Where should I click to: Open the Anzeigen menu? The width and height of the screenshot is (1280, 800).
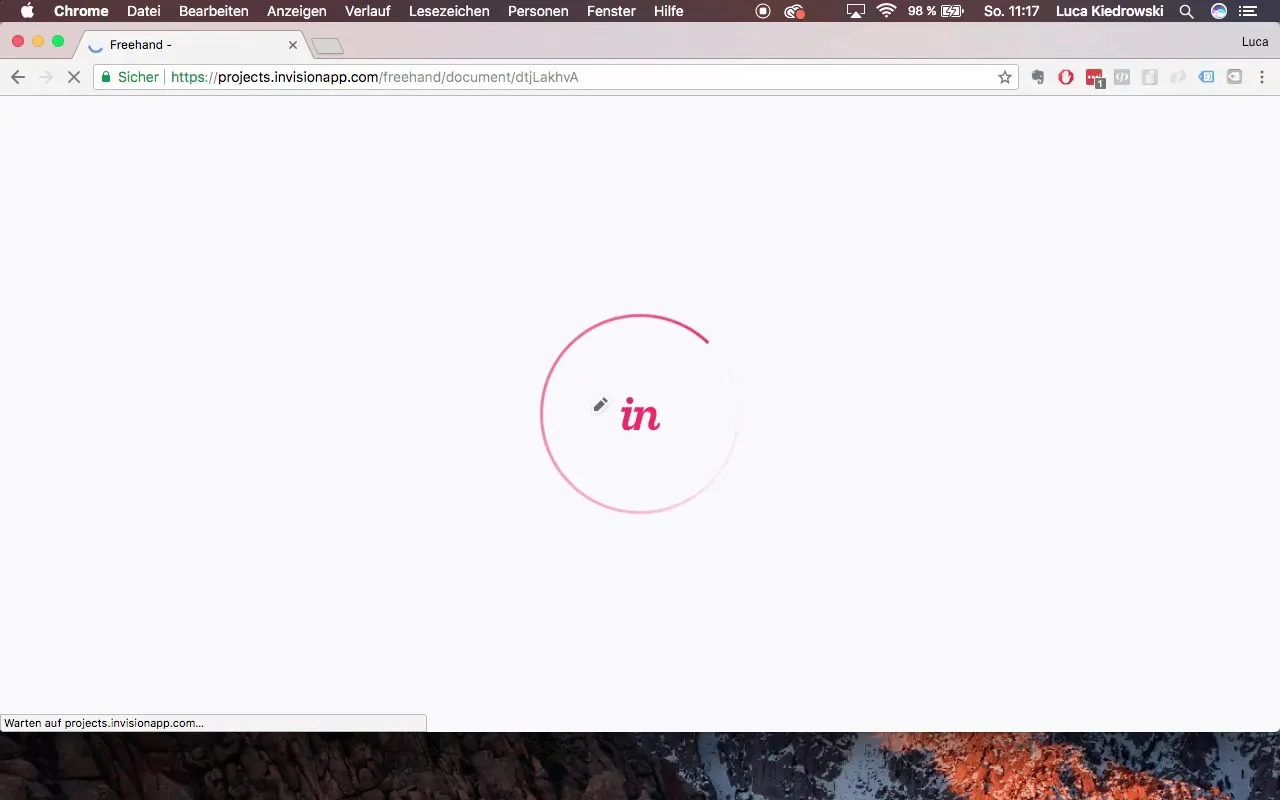(x=297, y=11)
